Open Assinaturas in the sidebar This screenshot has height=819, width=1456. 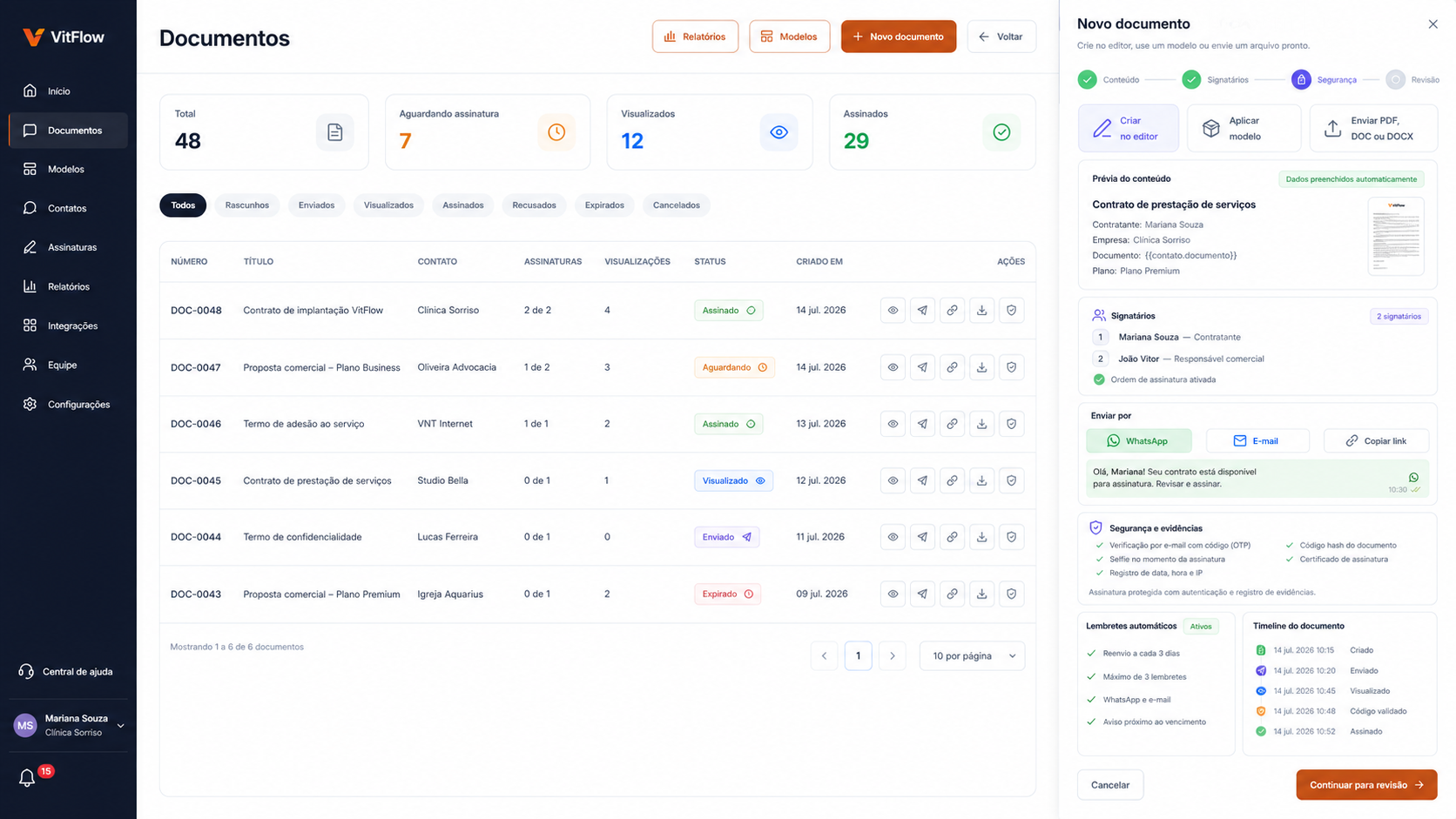[68, 247]
